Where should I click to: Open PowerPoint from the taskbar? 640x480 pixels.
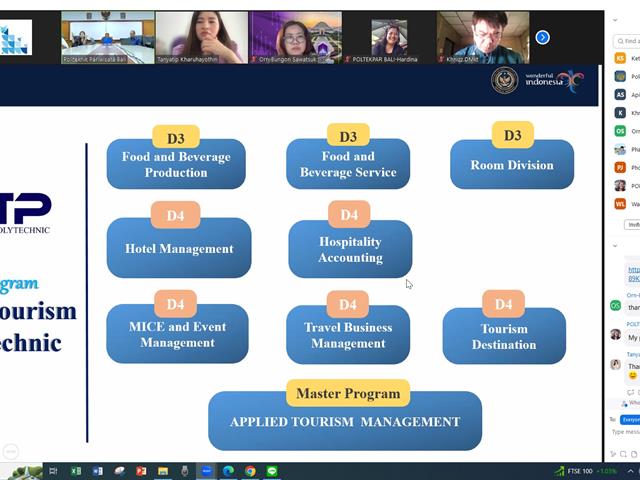141,471
